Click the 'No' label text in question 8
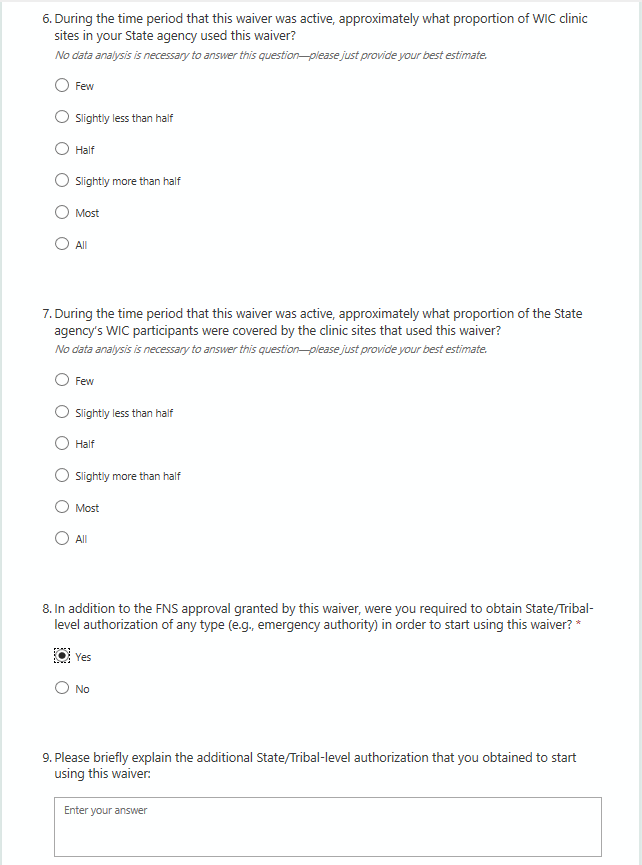This screenshot has height=865, width=642. coord(82,689)
